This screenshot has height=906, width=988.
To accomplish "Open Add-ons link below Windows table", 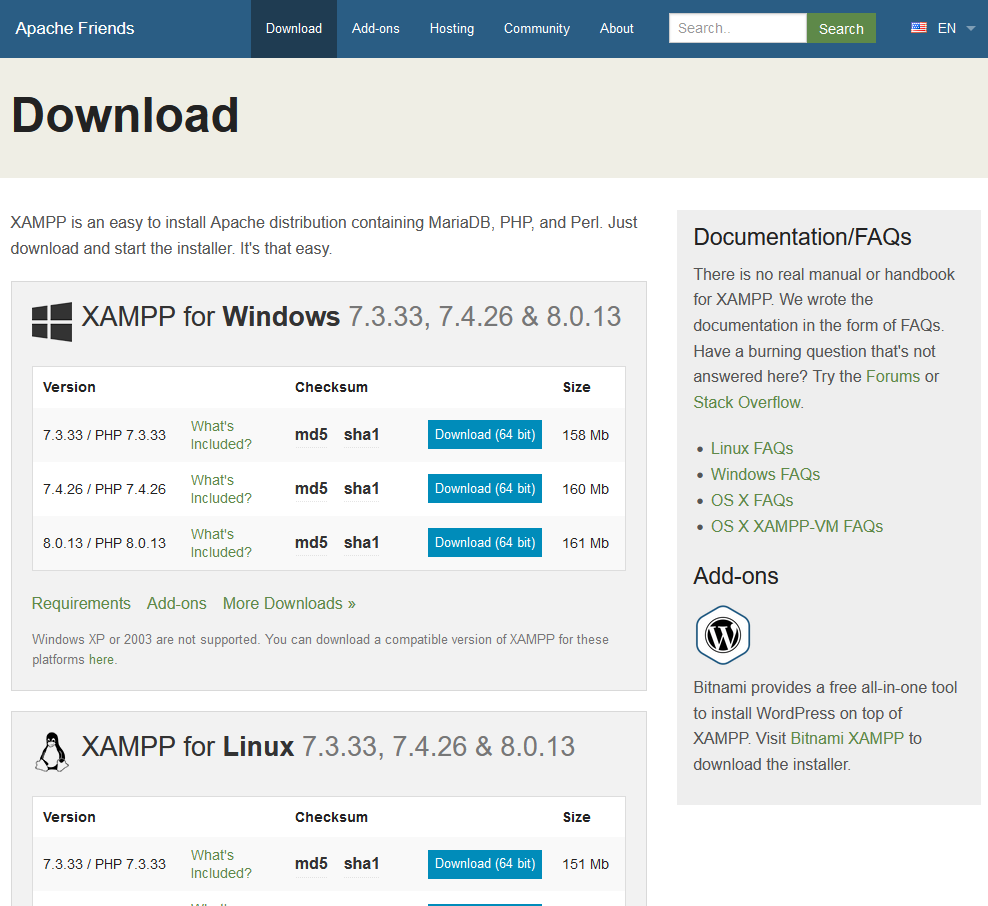I will point(176,604).
